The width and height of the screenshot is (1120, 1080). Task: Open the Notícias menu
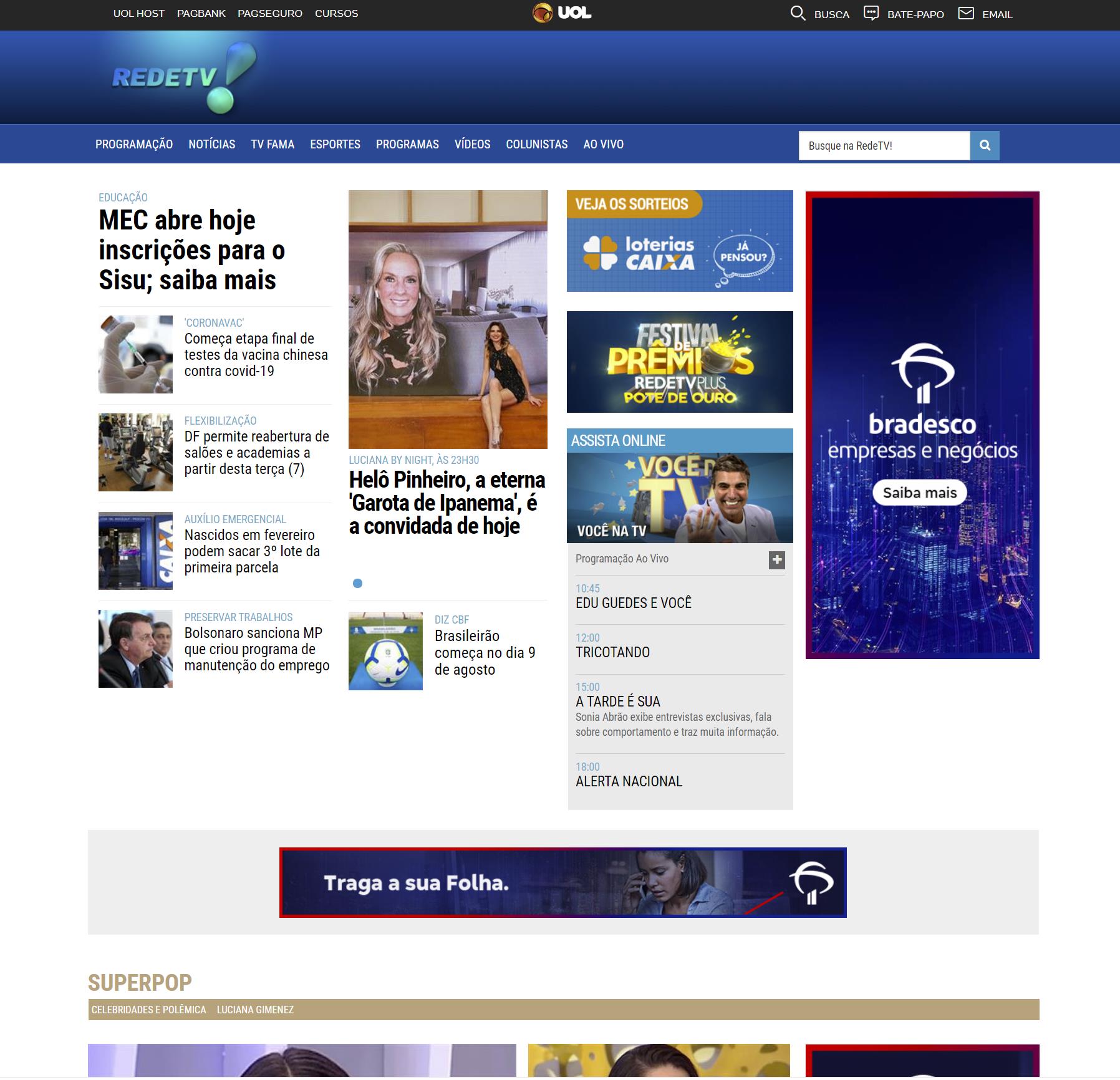[x=212, y=144]
